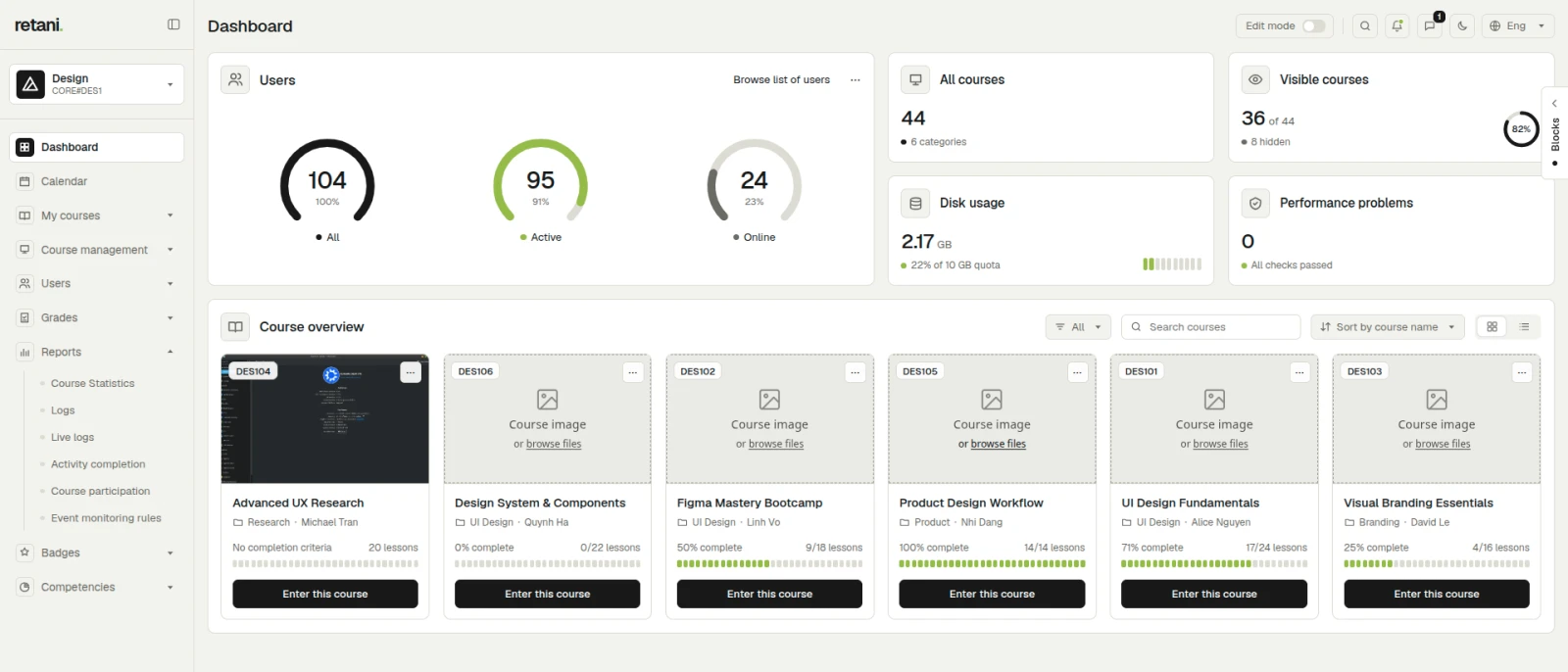
Task: Open the Sort by course name dropdown
Action: [x=1387, y=327]
